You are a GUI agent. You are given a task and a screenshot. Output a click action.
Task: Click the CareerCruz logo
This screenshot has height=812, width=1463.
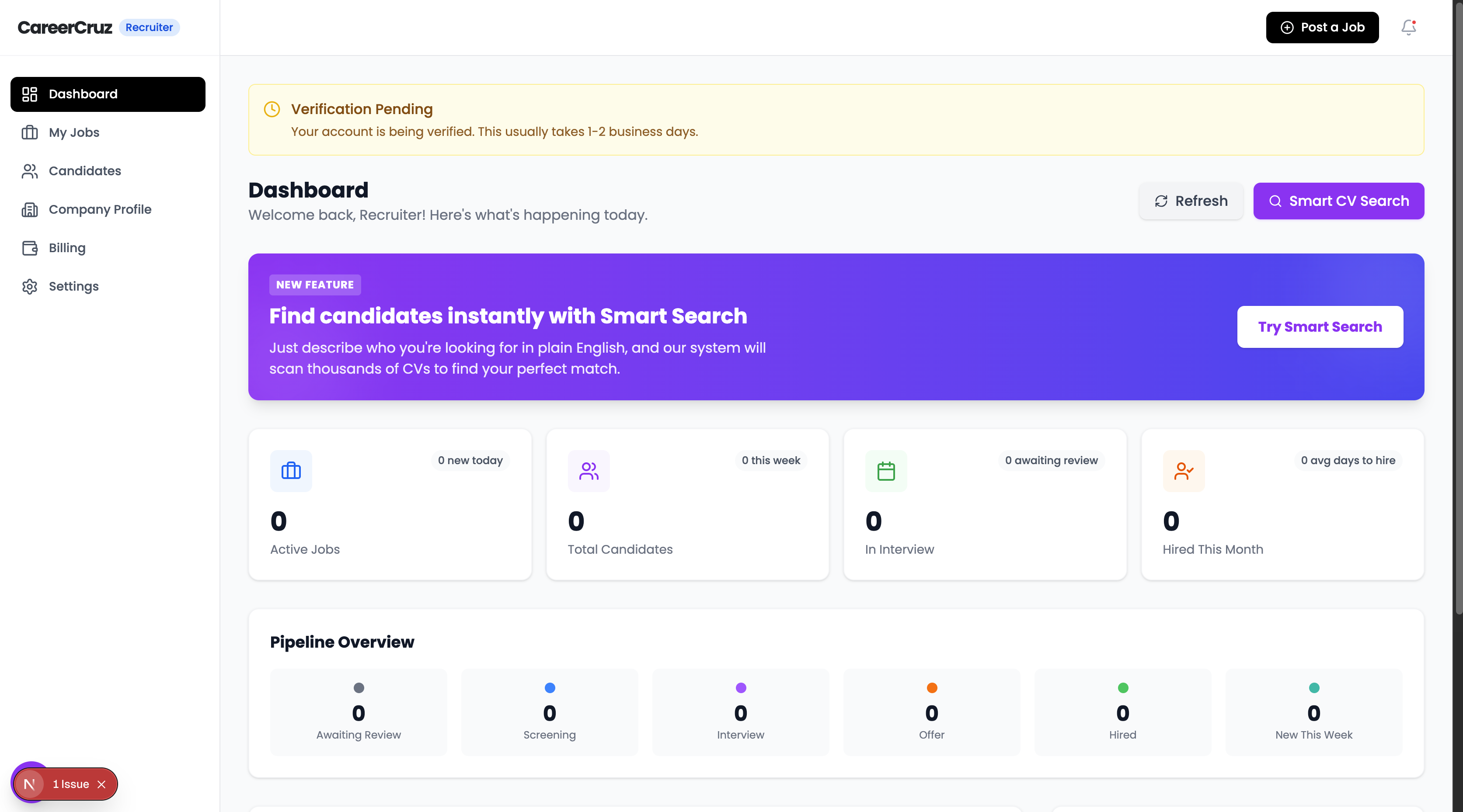click(65, 27)
